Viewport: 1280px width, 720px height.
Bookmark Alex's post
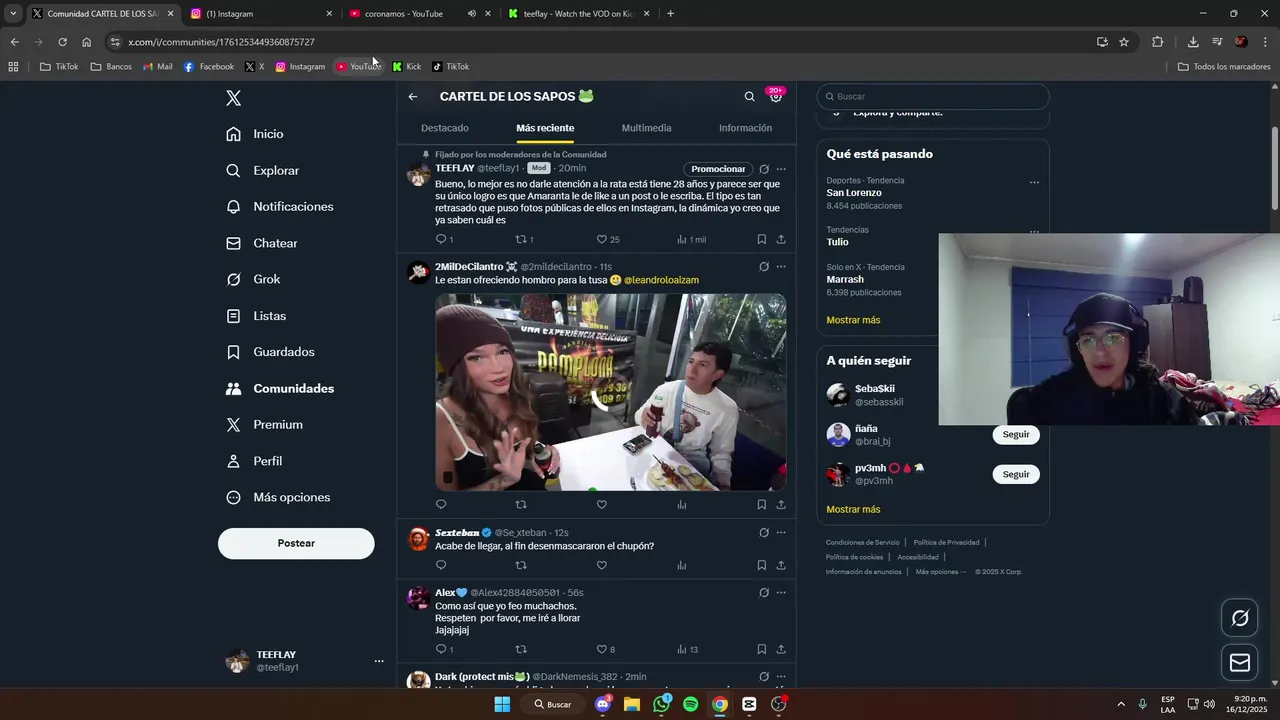pyautogui.click(x=761, y=650)
